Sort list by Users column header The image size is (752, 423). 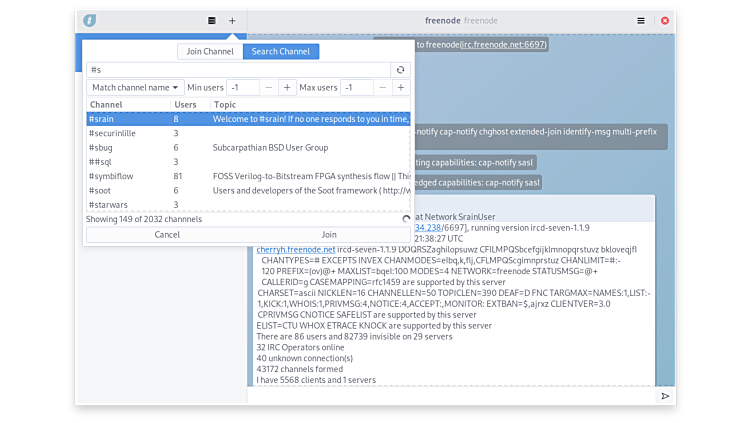pyautogui.click(x=187, y=104)
